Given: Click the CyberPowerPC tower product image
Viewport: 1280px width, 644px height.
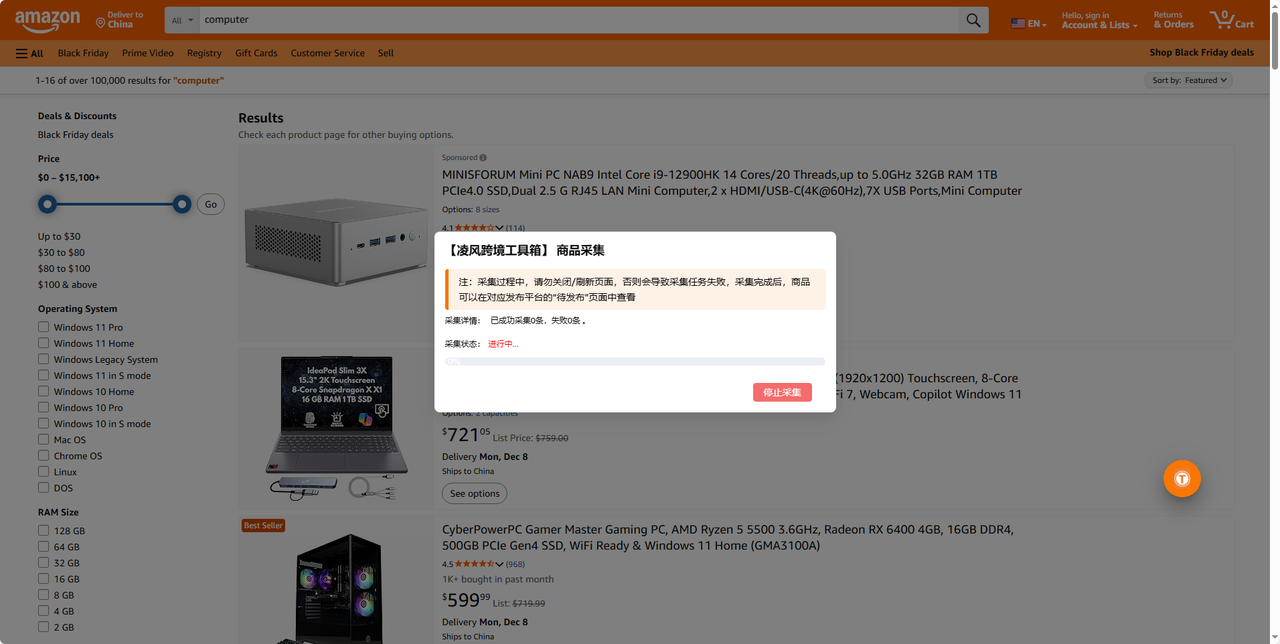Looking at the screenshot, I should [339, 588].
